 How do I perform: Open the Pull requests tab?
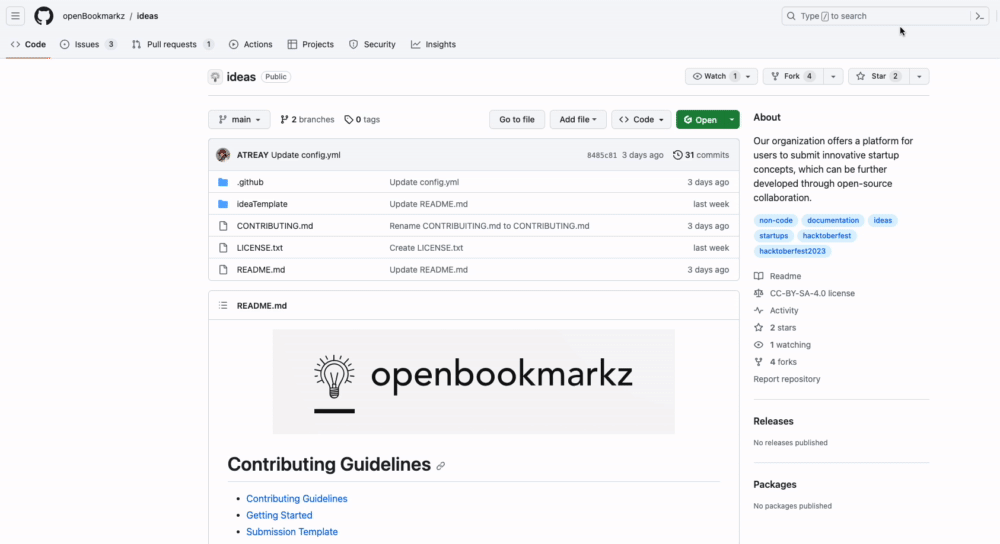click(x=172, y=45)
